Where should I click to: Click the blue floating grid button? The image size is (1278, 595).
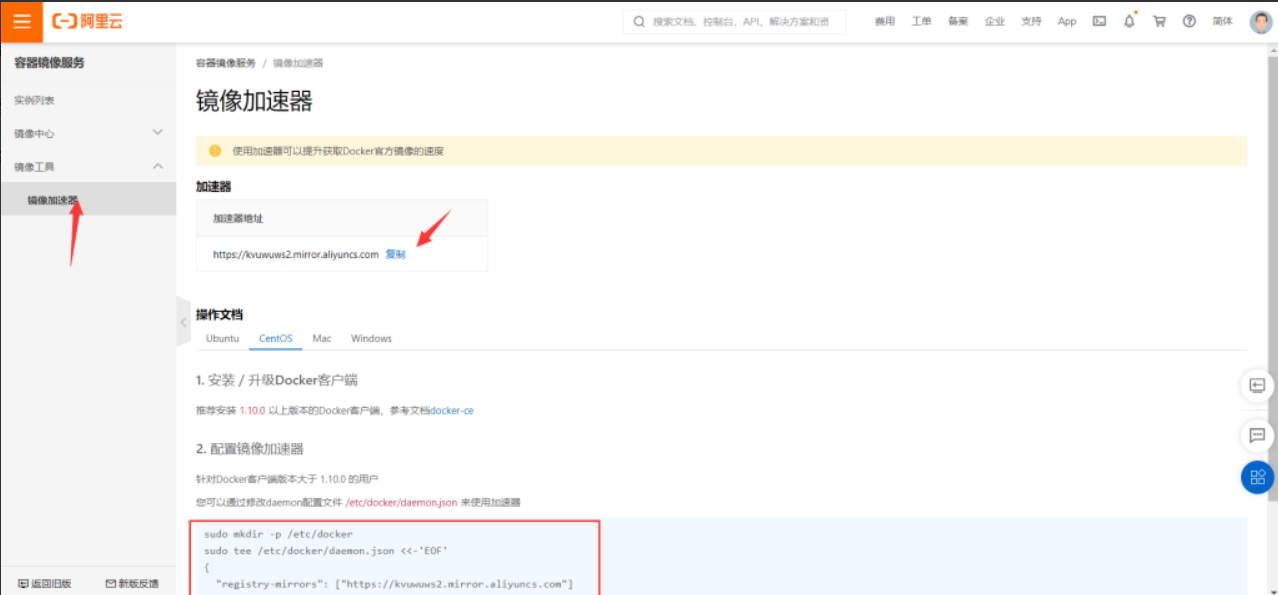[1257, 477]
